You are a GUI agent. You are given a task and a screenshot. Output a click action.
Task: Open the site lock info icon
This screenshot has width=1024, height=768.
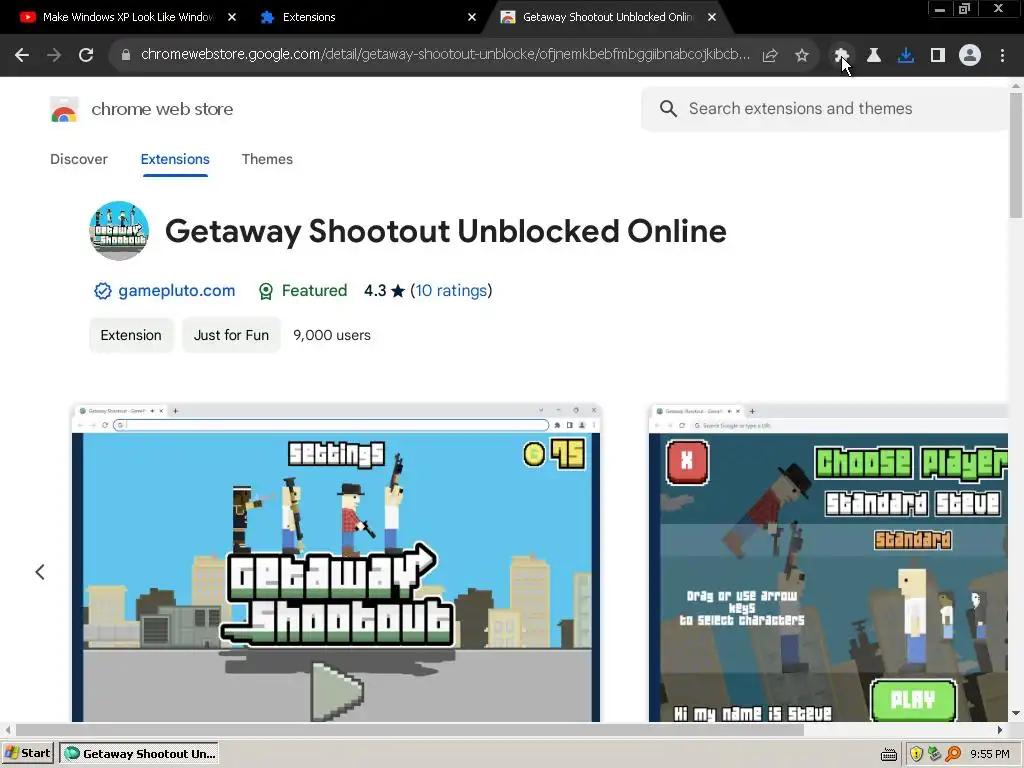(x=126, y=55)
